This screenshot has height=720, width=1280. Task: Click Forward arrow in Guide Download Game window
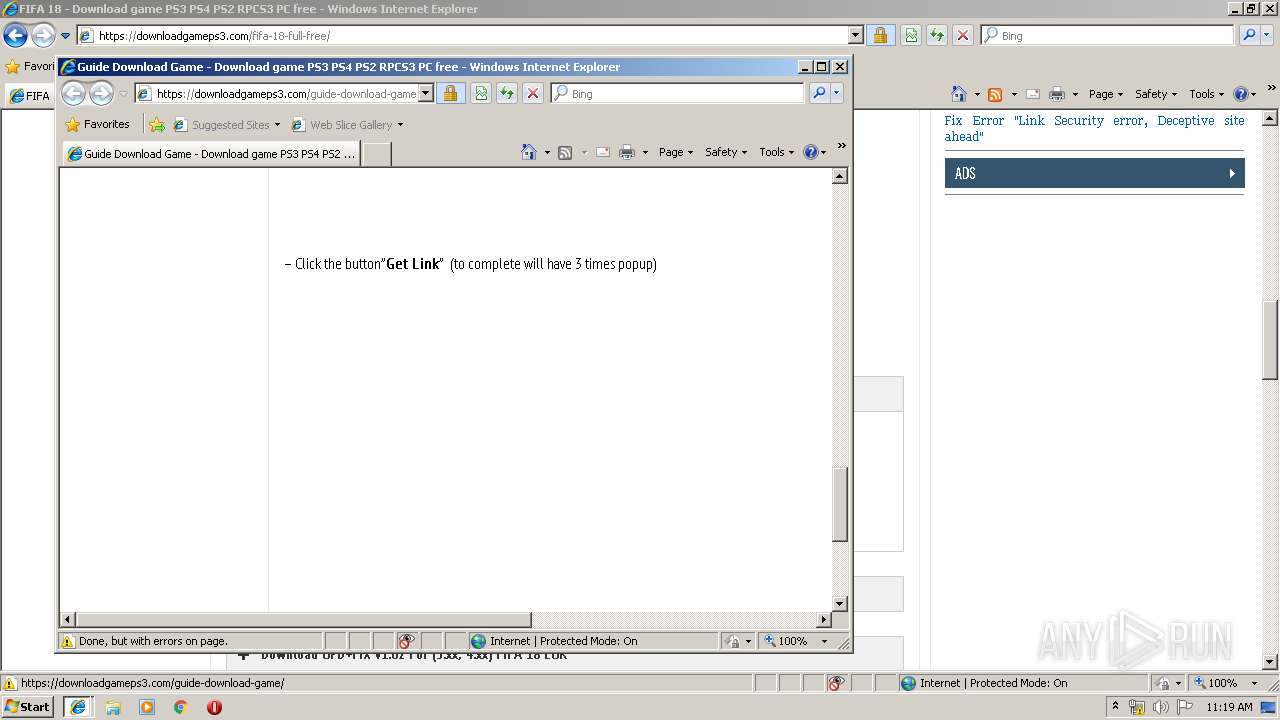(x=101, y=94)
